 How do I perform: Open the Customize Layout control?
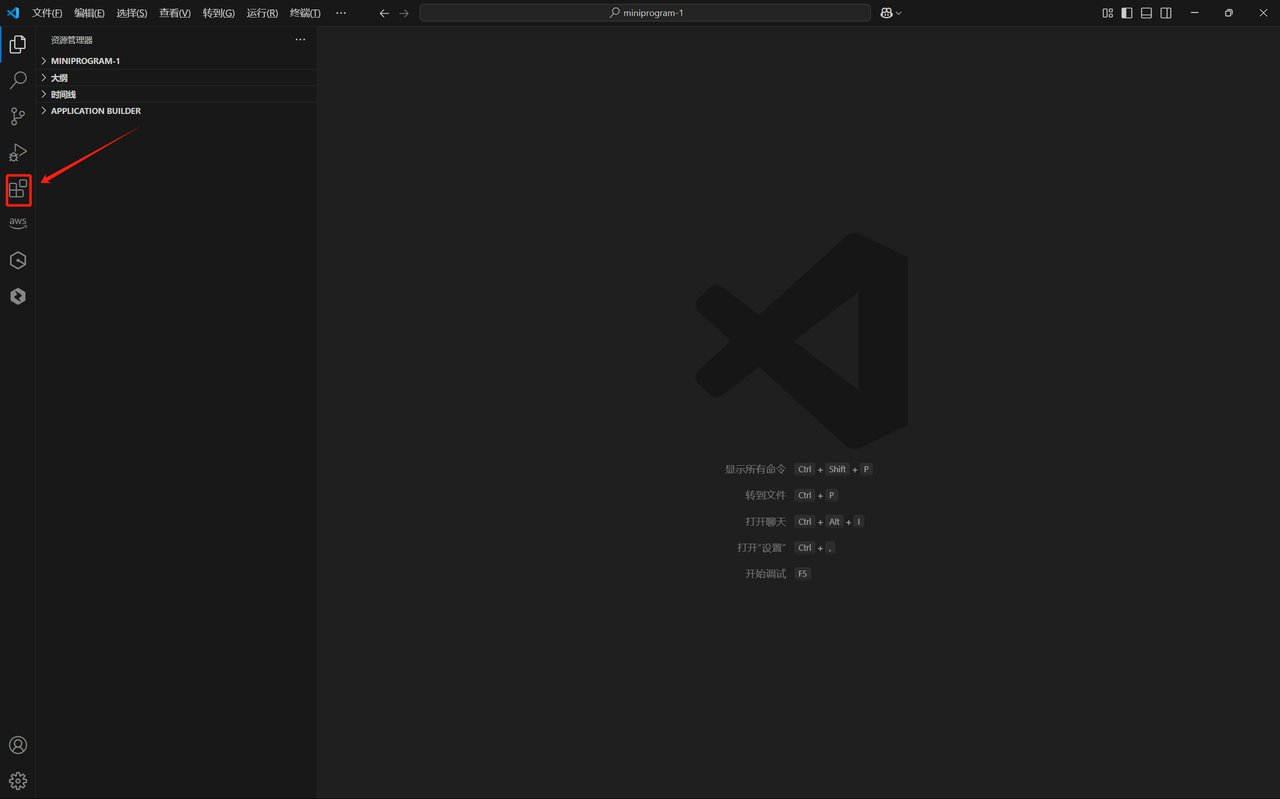1108,13
